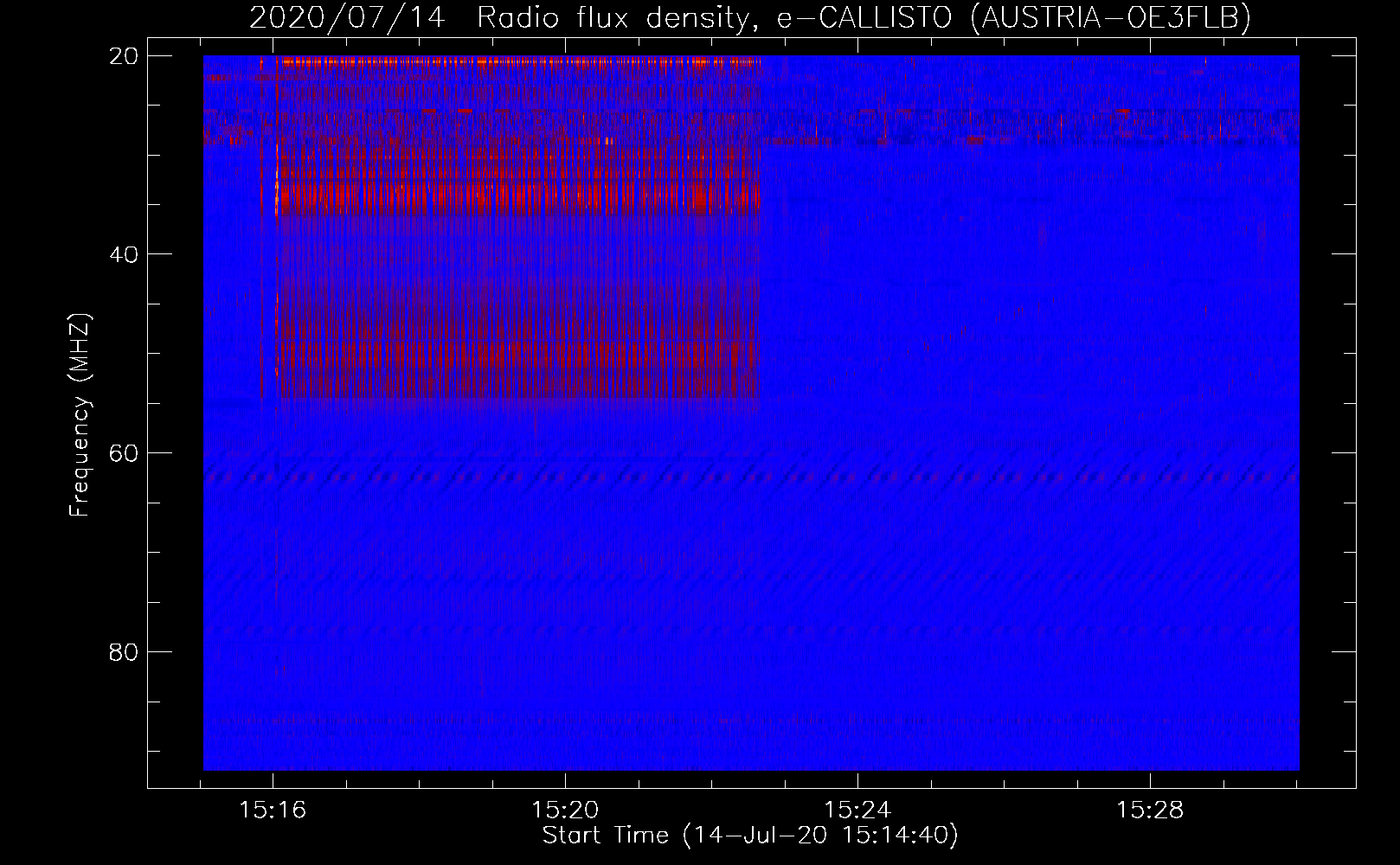1400x865 pixels.
Task: Click the 'Start Time (14-Jul-20 15:14:40)' label
Action: (750, 836)
